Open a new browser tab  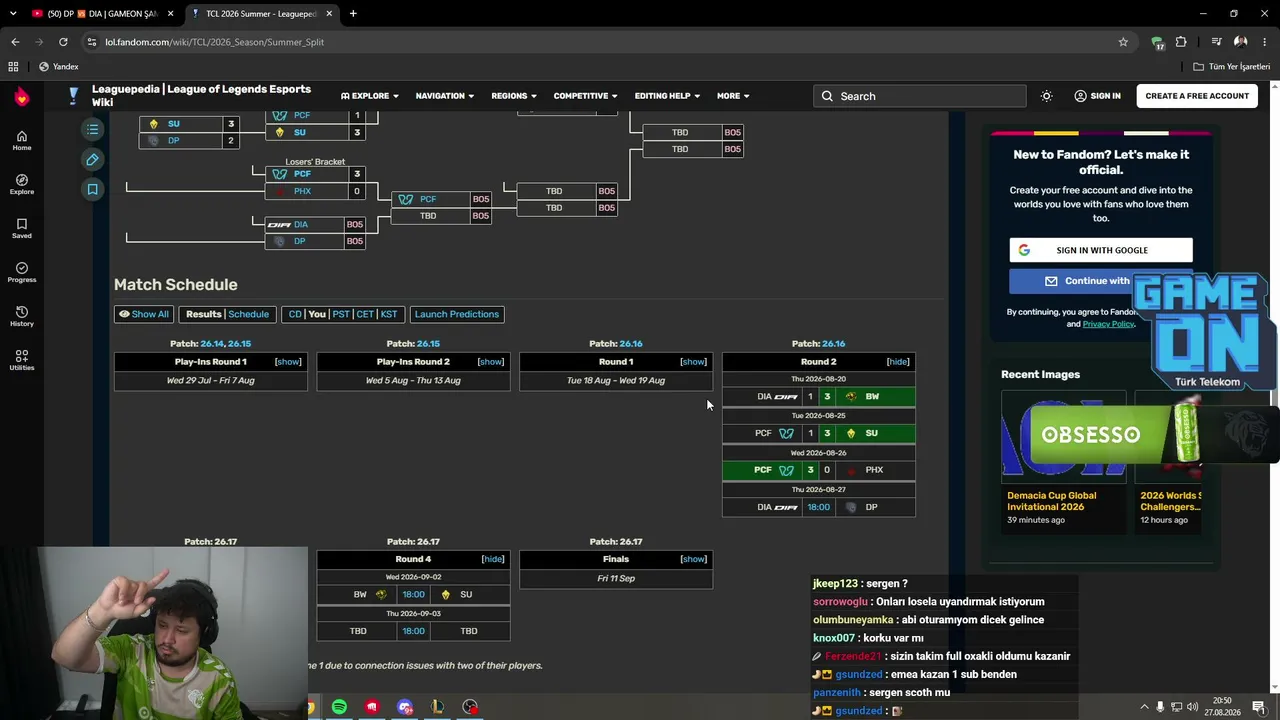point(353,14)
